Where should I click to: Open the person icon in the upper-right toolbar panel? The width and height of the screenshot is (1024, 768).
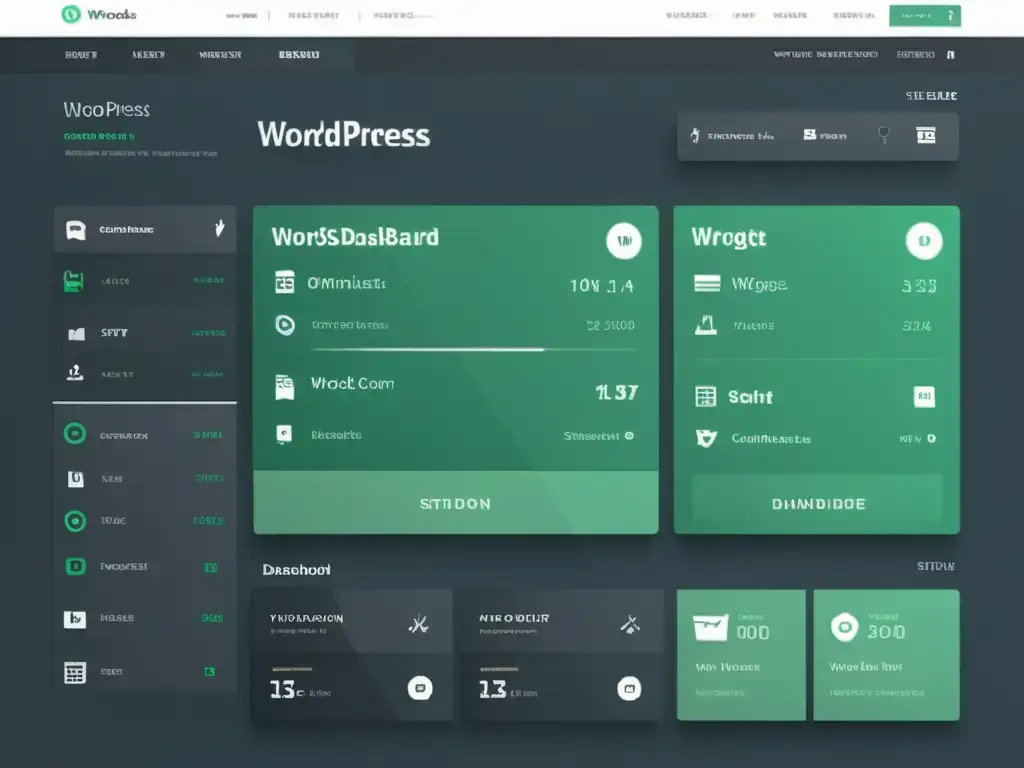(695, 135)
